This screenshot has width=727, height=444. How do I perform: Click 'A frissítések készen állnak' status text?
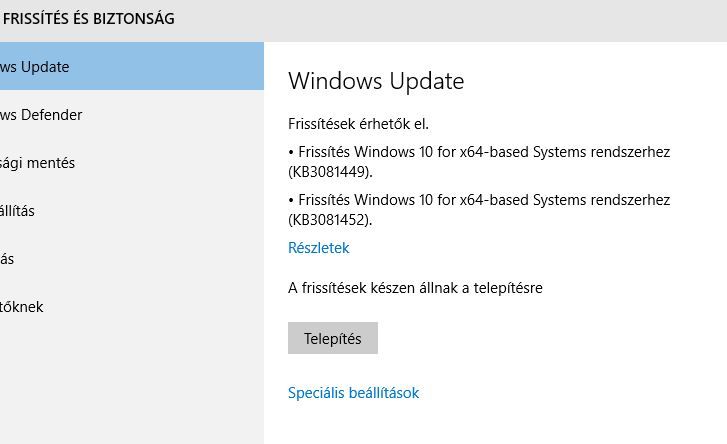[x=415, y=288]
